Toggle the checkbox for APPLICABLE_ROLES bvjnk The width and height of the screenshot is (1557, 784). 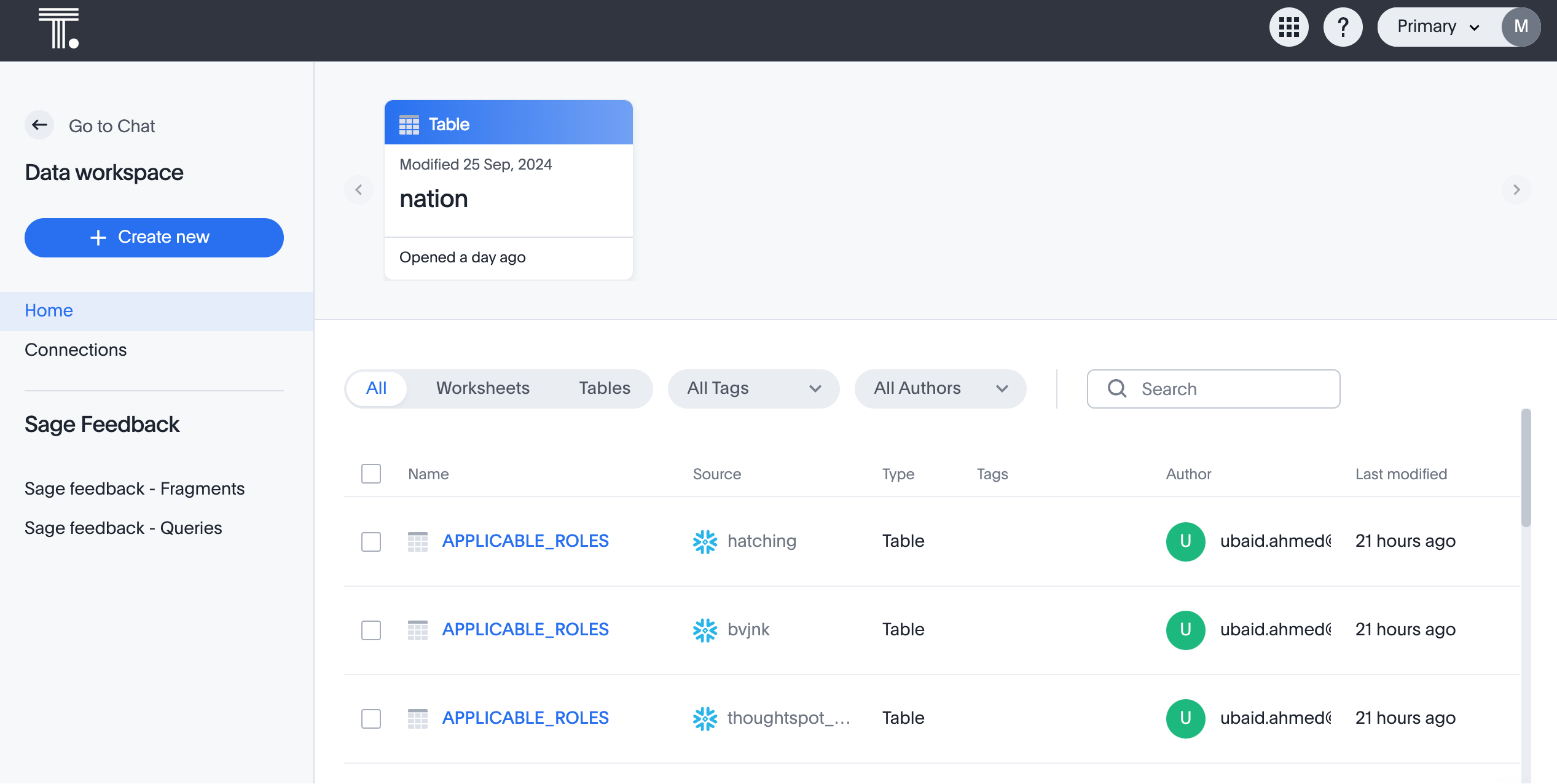click(x=371, y=629)
